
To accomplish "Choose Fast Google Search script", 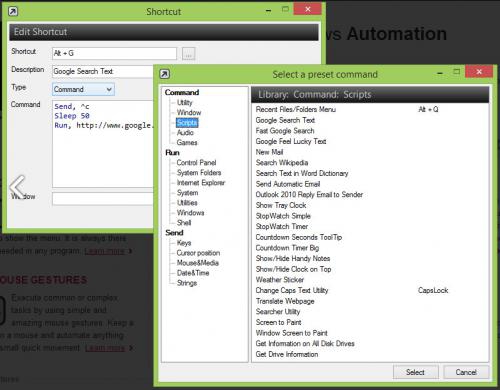I will [285, 131].
